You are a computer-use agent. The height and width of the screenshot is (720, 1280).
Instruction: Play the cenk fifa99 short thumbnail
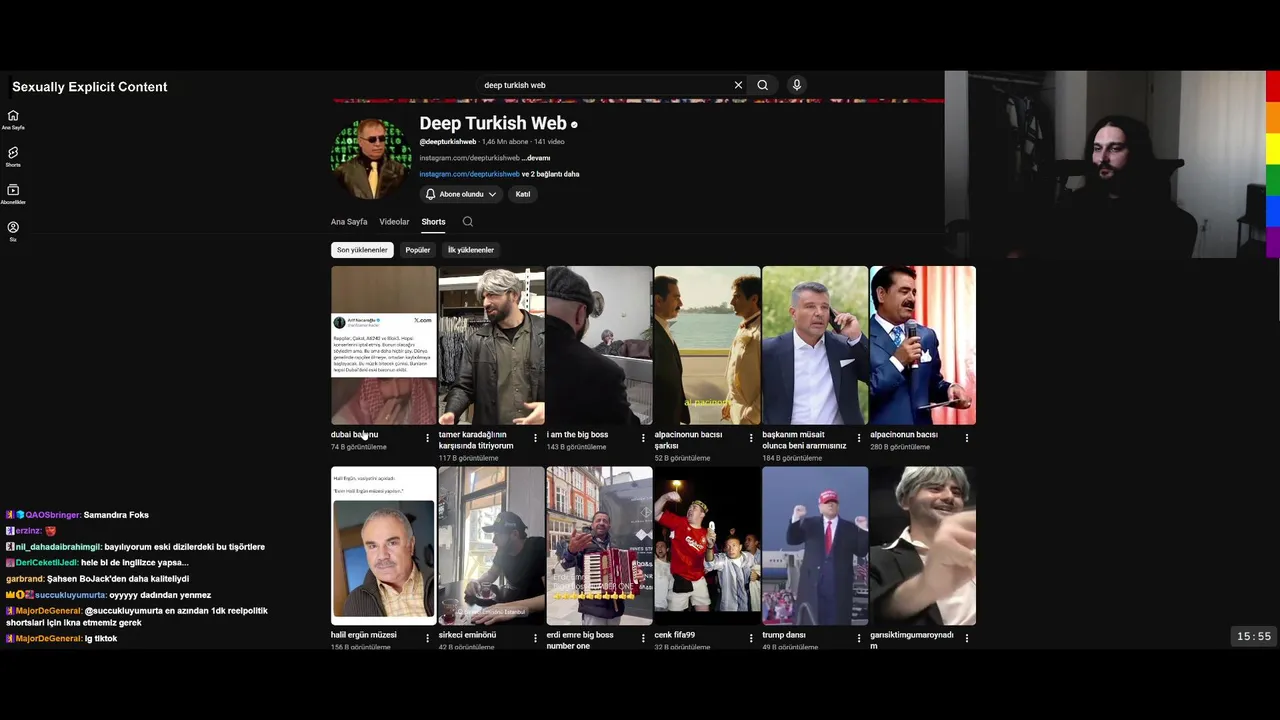[x=707, y=546]
